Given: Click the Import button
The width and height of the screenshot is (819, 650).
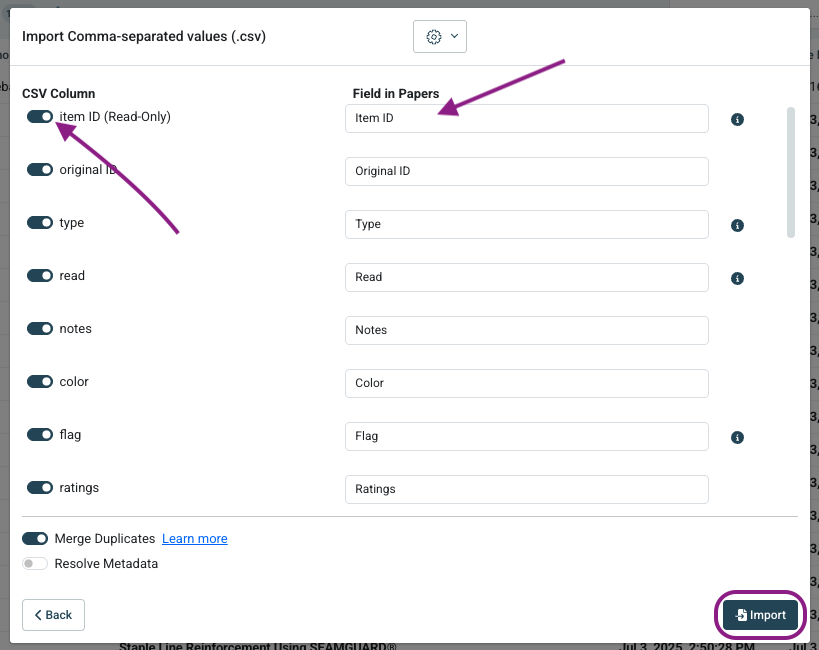Looking at the screenshot, I should 760,615.
